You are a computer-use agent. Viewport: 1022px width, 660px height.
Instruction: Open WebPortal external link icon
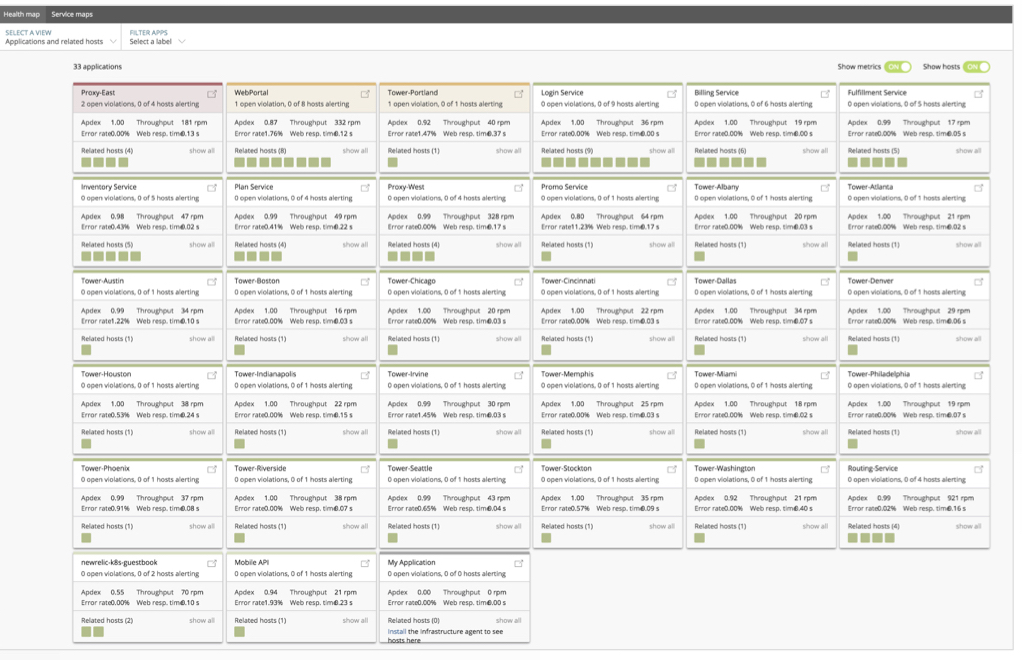coord(365,94)
